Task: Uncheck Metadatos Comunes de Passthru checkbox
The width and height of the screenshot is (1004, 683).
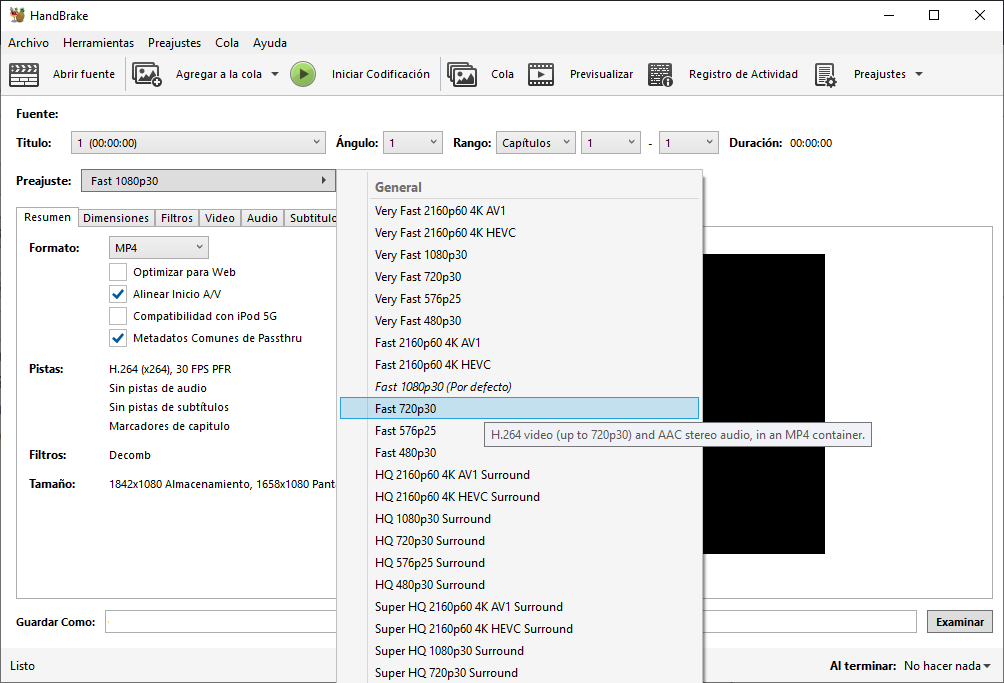Action: click(118, 338)
